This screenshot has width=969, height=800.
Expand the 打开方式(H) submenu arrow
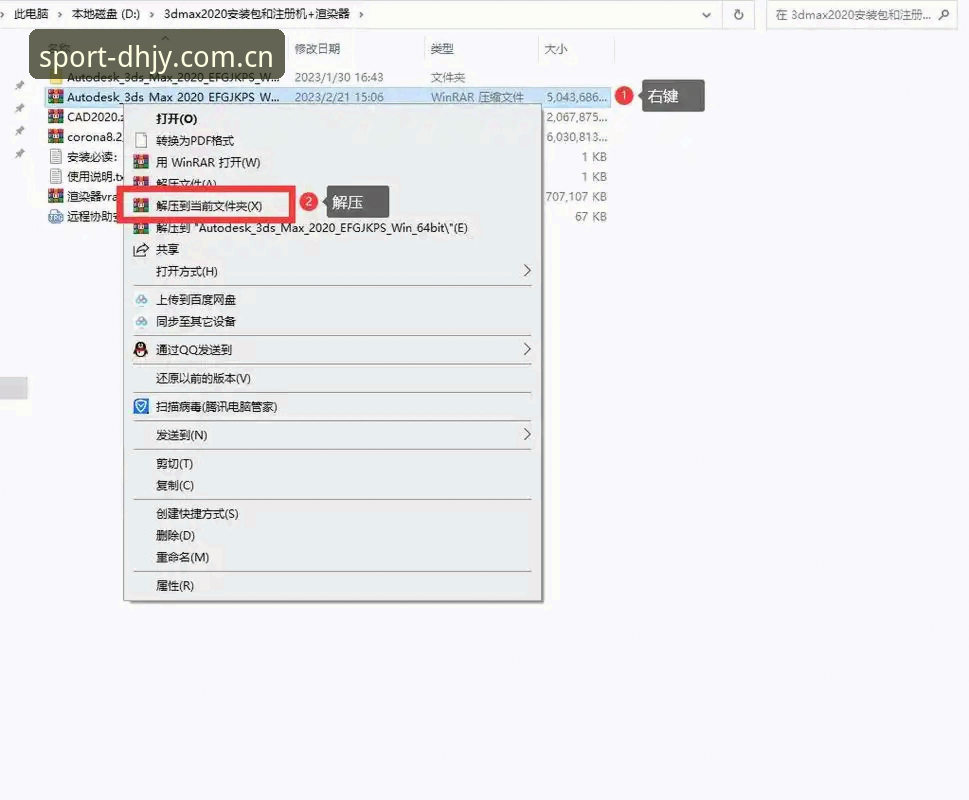[x=527, y=271]
